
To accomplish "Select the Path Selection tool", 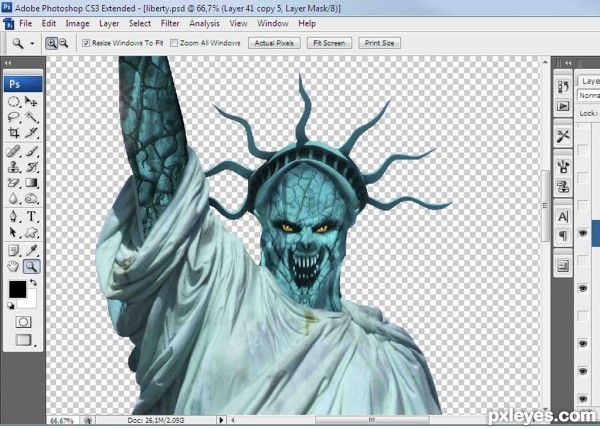I will (x=13, y=232).
